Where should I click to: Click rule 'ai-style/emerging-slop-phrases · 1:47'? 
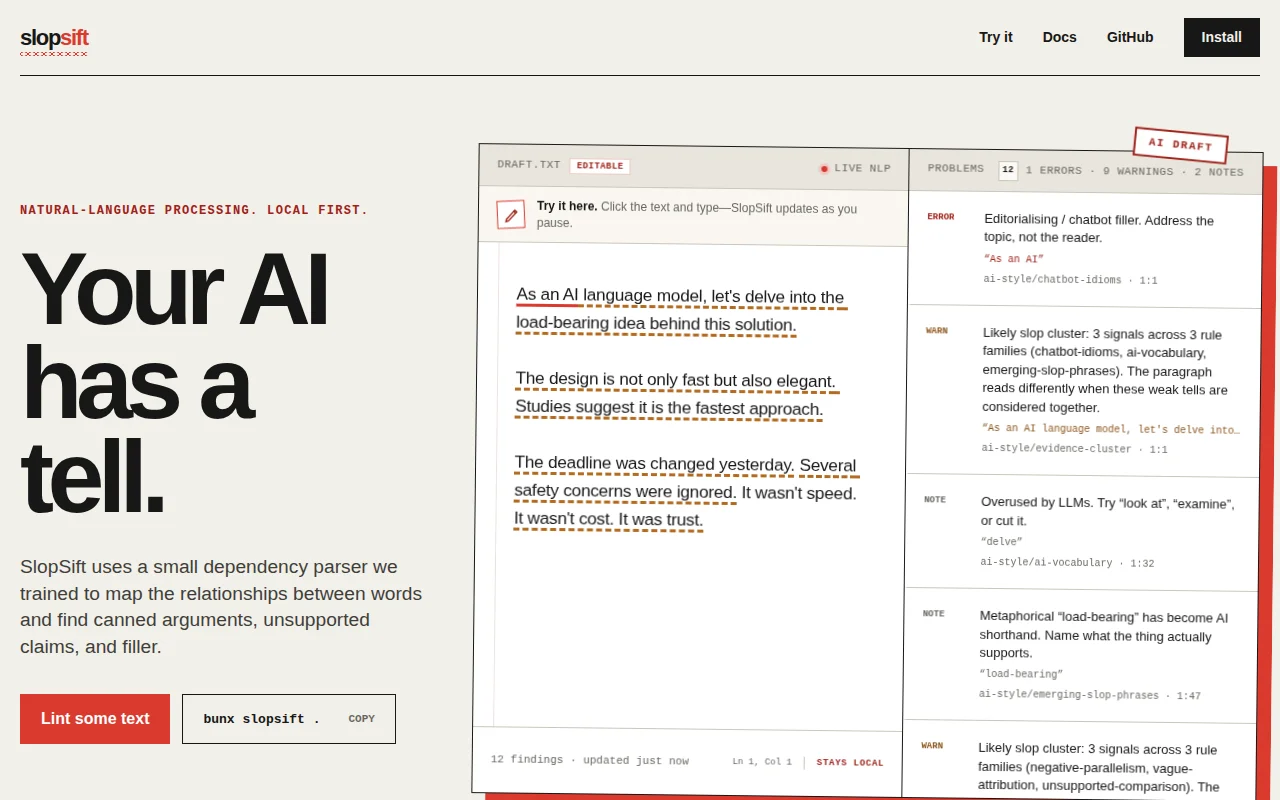click(1089, 695)
